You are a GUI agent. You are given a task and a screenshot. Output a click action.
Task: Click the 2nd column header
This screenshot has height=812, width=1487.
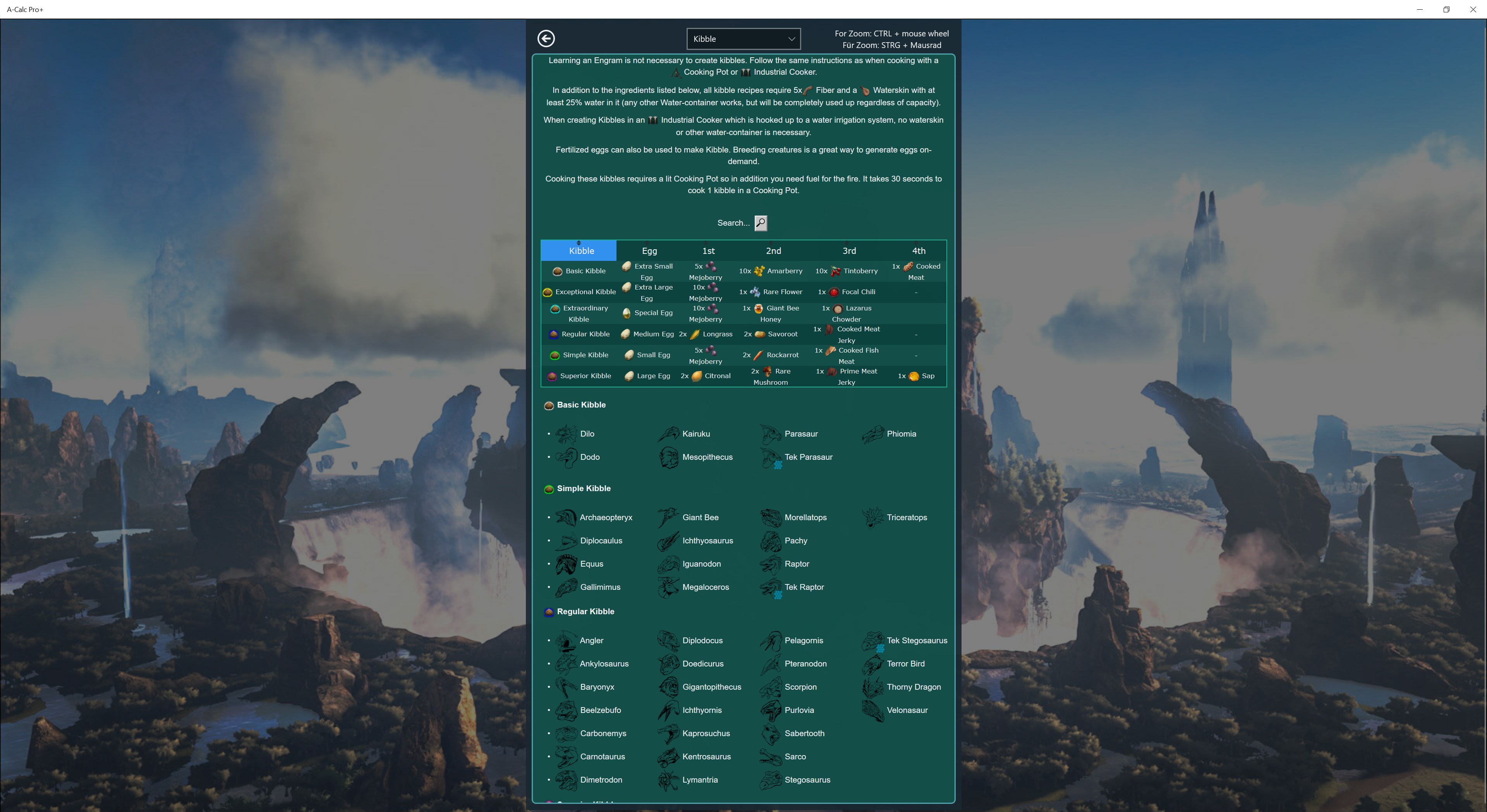click(x=773, y=250)
